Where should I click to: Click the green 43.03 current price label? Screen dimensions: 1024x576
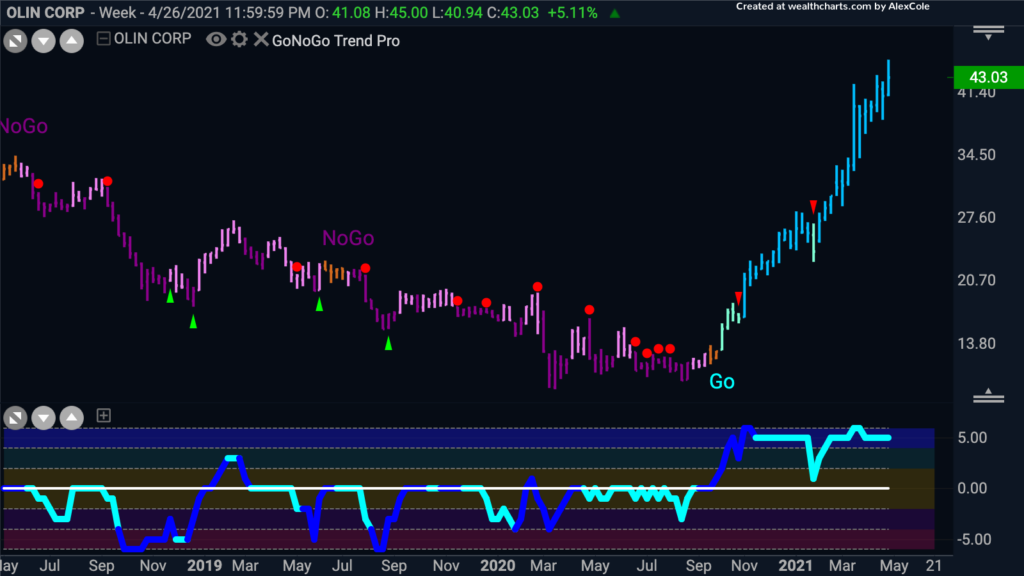tap(988, 77)
